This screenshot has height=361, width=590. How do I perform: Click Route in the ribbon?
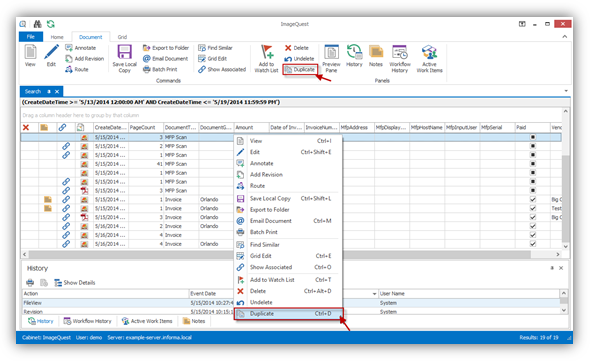point(77,69)
